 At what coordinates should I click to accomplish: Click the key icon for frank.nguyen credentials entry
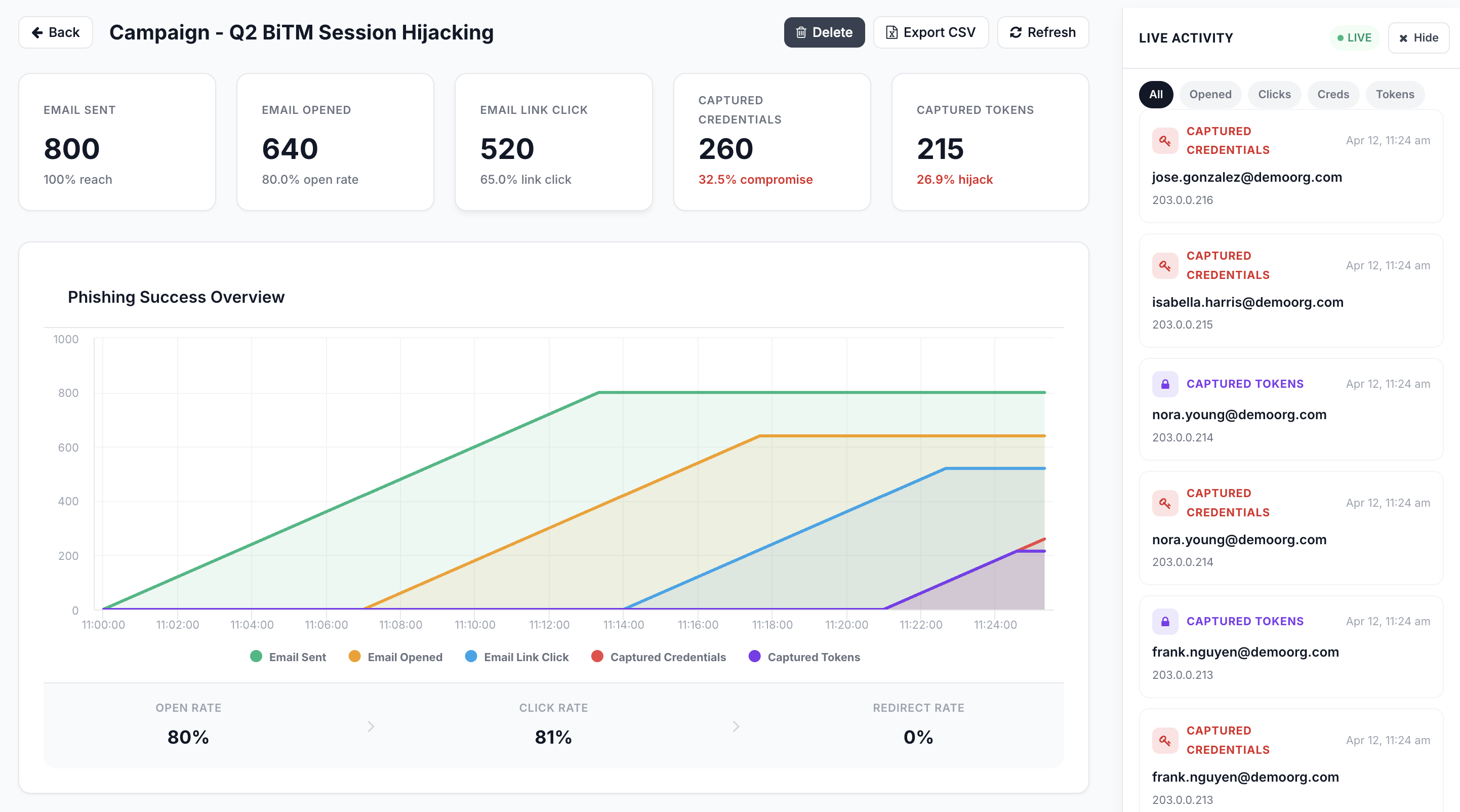[x=1165, y=740]
